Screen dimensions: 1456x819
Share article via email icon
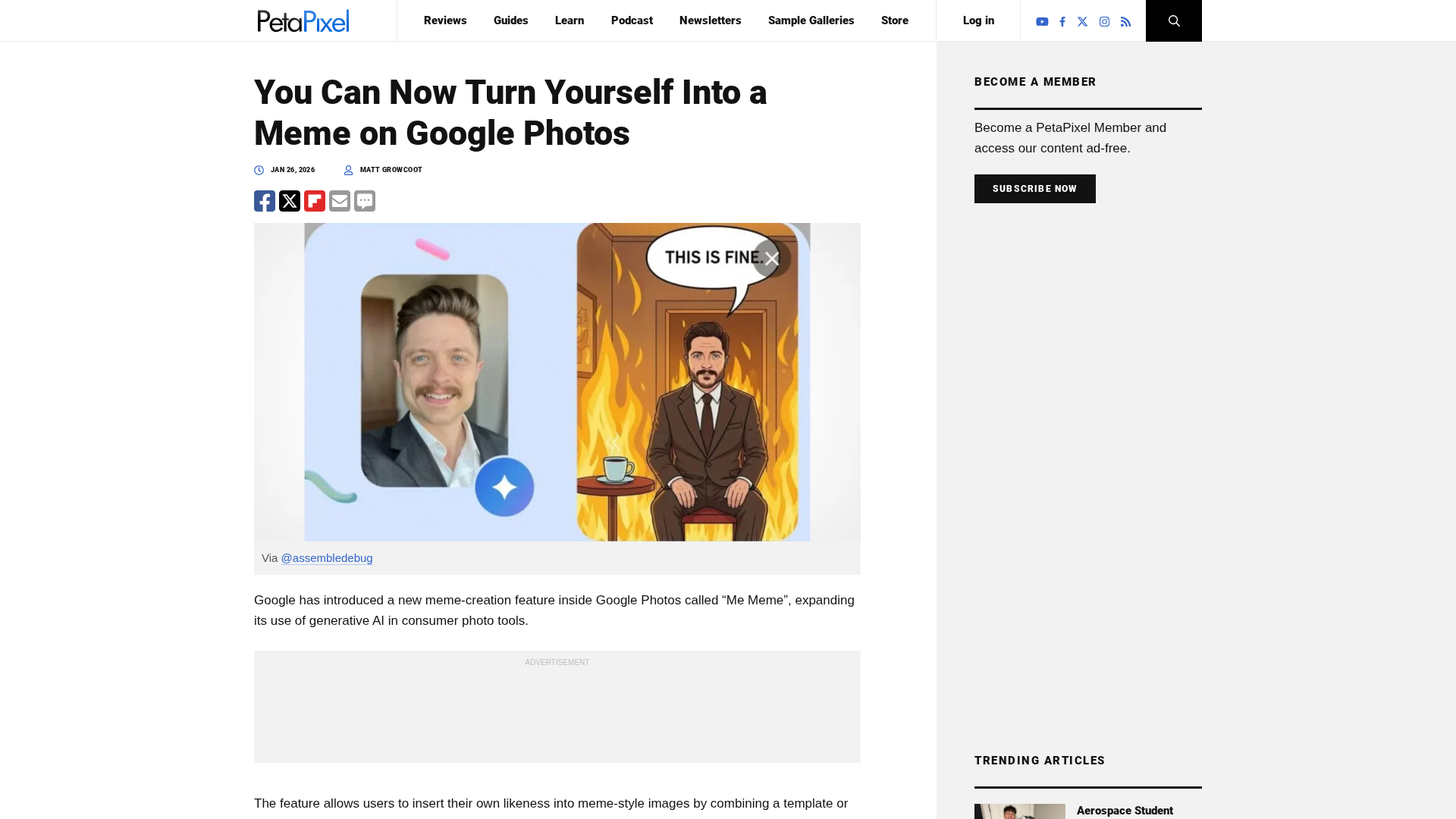340,201
